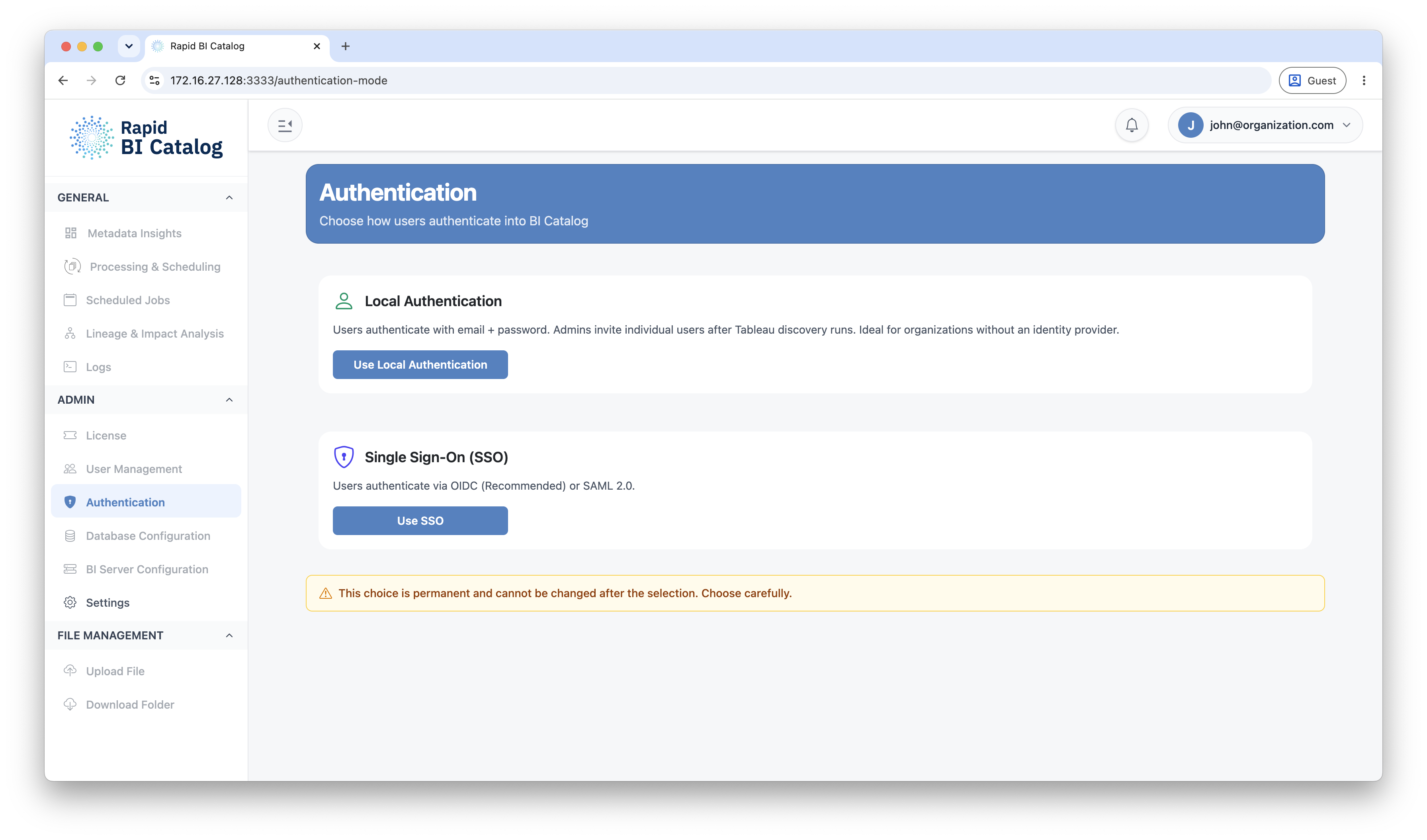Open Logs page

[x=146, y=367]
